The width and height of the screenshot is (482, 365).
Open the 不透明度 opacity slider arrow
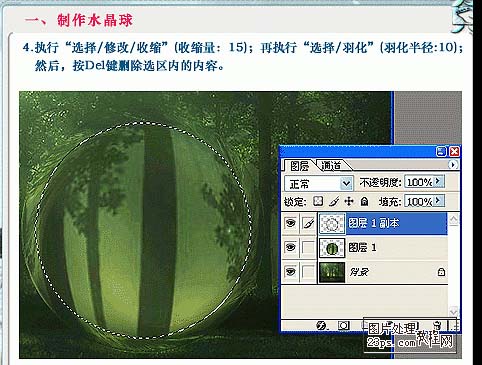pyautogui.click(x=438, y=181)
